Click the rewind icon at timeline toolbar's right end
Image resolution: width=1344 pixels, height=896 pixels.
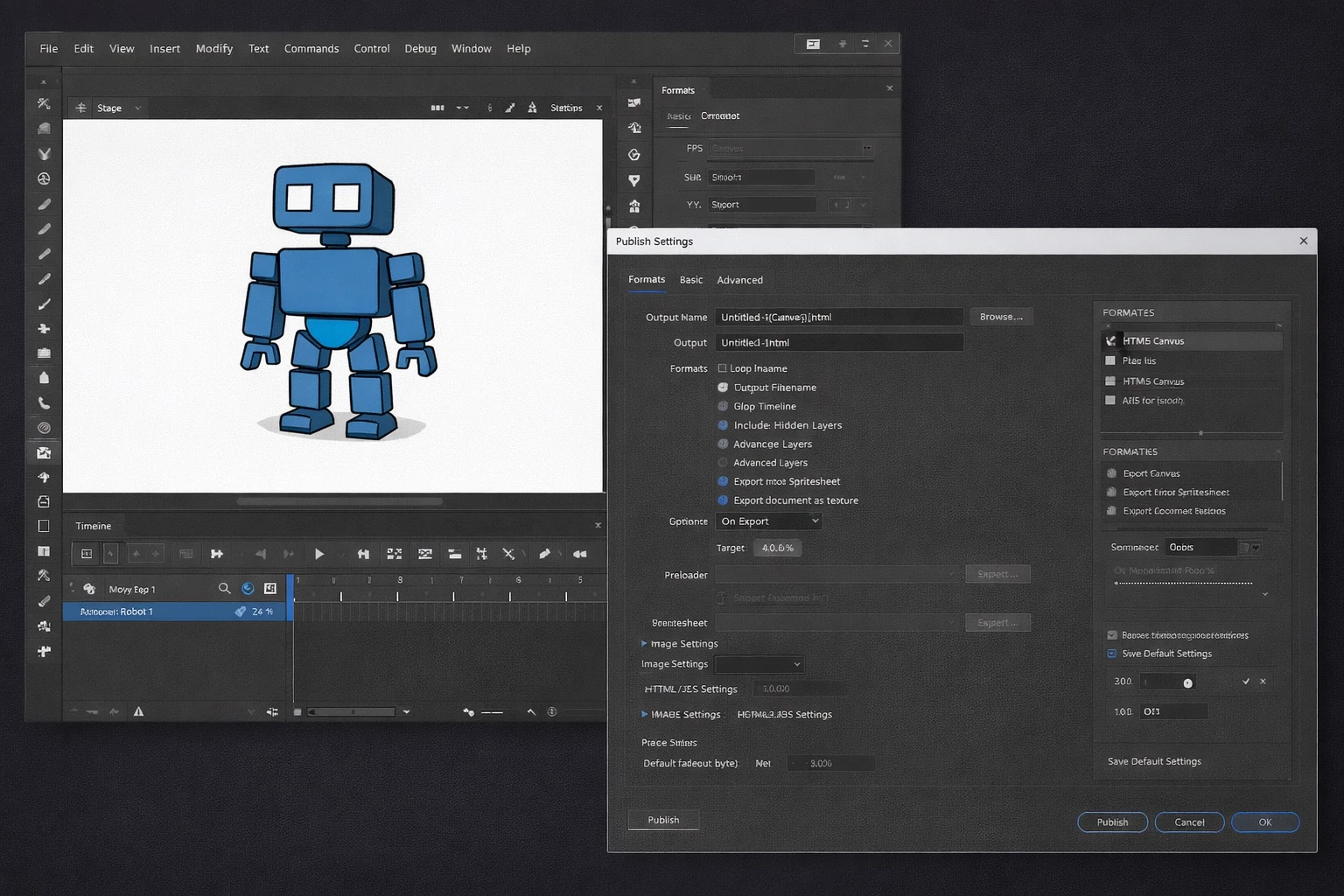tap(579, 554)
